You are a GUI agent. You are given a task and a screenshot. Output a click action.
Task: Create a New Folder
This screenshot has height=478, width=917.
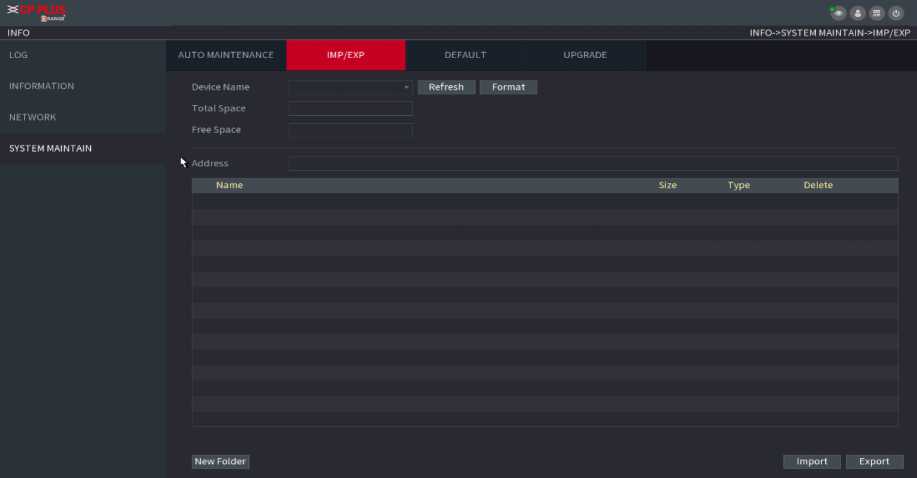pyautogui.click(x=220, y=461)
